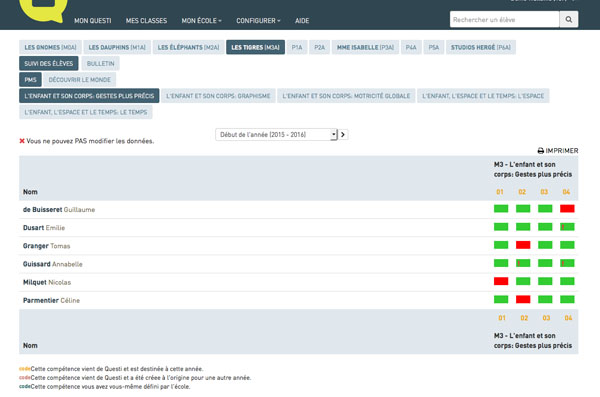Open student Dusart Emilie
This screenshot has height=397, width=600.
pyautogui.click(x=44, y=228)
